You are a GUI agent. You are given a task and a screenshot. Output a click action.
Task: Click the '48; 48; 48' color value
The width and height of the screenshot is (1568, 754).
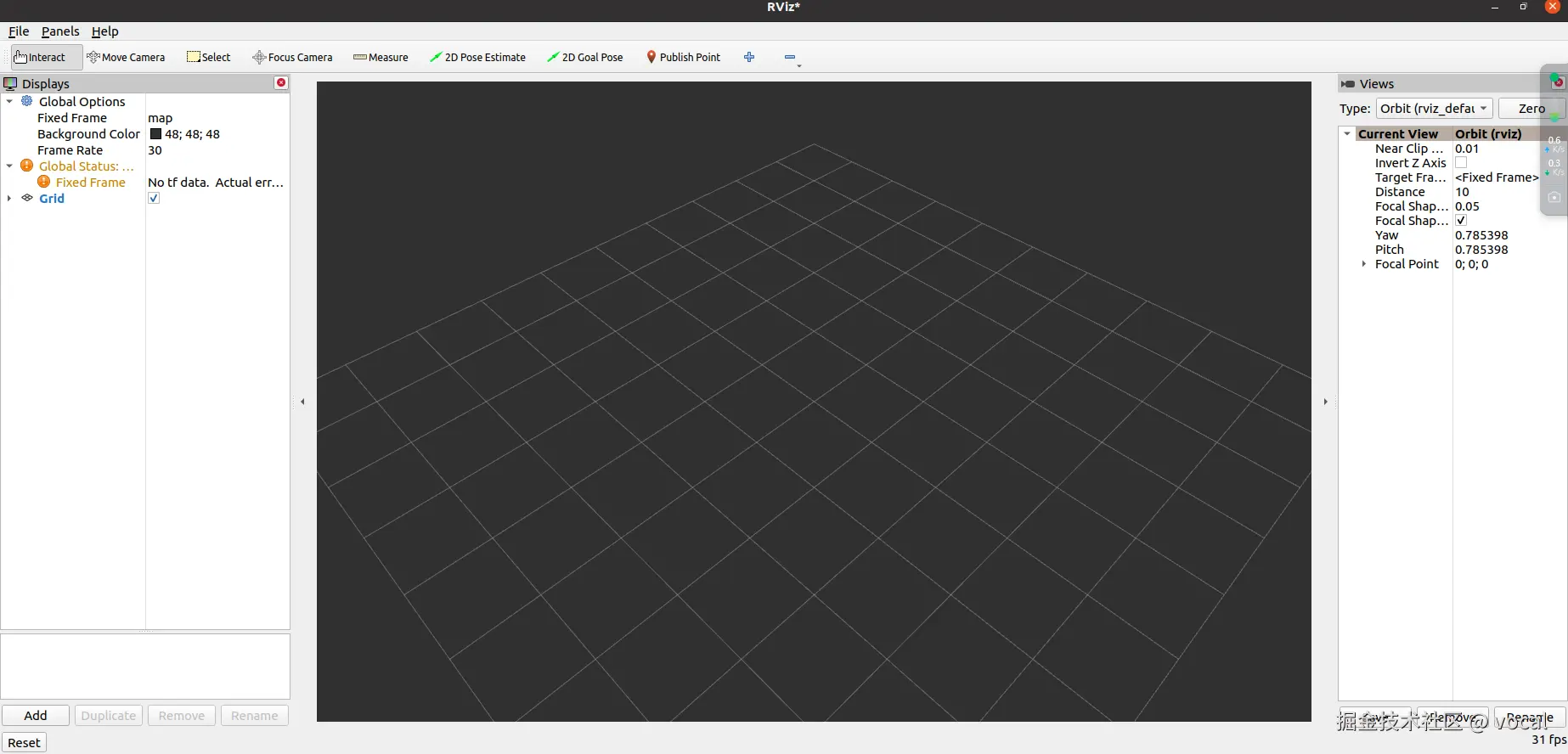[192, 133]
